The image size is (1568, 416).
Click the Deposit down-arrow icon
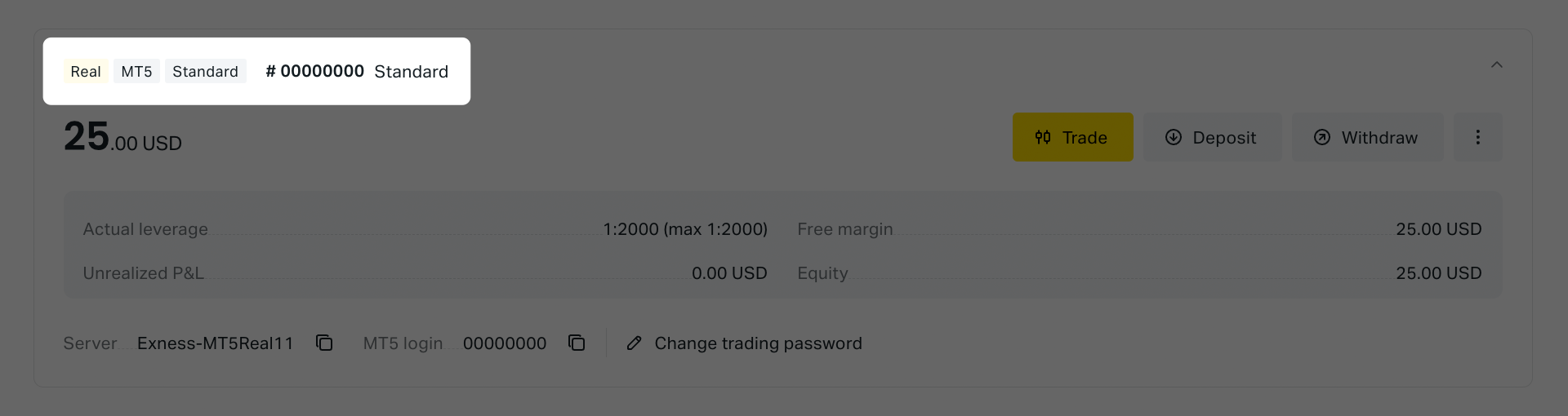pos(1173,137)
